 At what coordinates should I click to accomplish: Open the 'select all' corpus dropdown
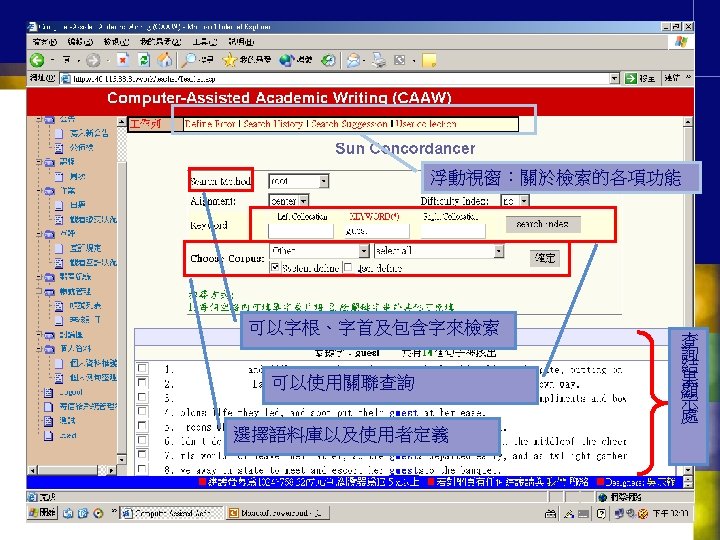pos(499,251)
